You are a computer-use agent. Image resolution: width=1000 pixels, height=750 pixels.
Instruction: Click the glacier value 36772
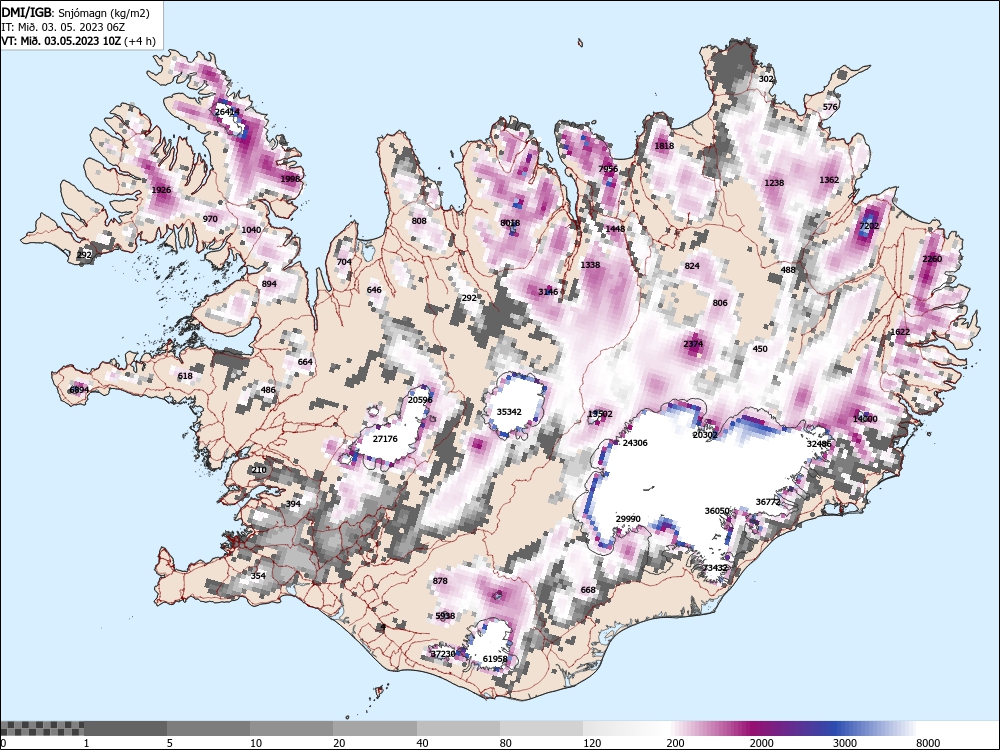[768, 503]
